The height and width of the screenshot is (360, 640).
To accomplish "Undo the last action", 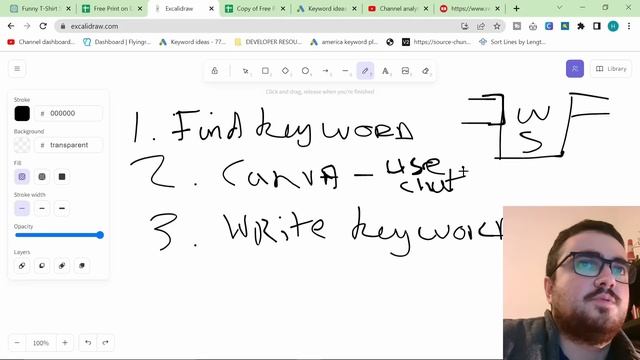I will [x=88, y=343].
